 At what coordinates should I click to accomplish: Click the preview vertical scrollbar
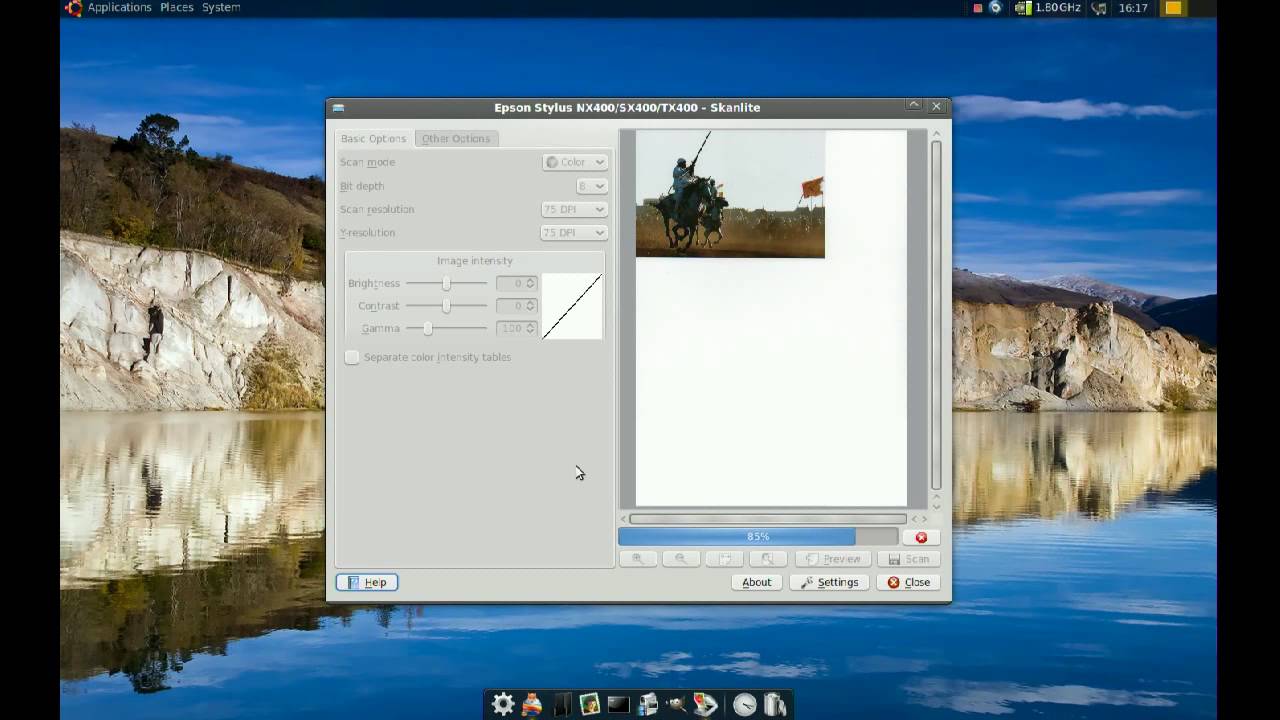pyautogui.click(x=936, y=315)
